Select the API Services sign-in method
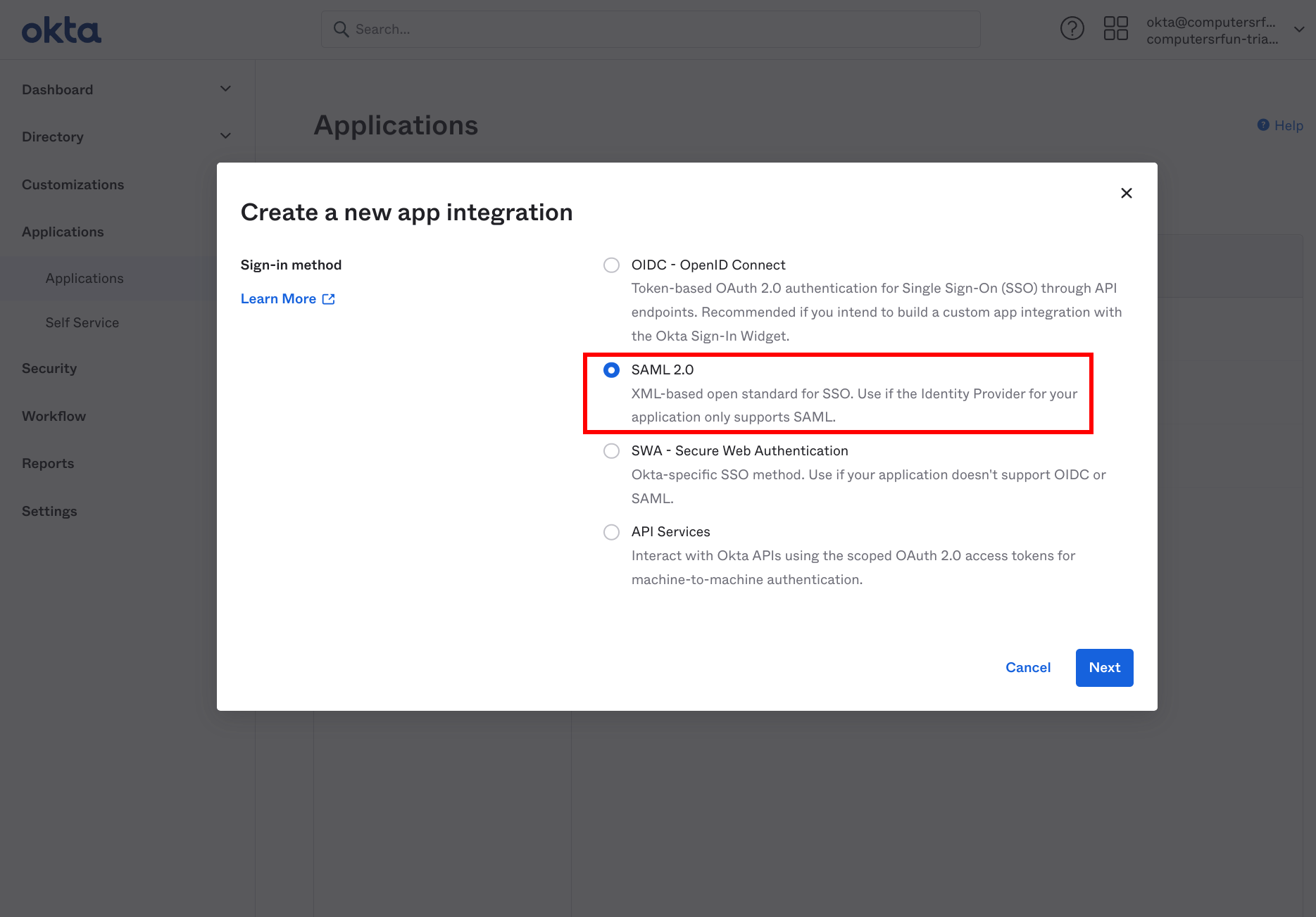This screenshot has width=1316, height=917. pos(610,531)
